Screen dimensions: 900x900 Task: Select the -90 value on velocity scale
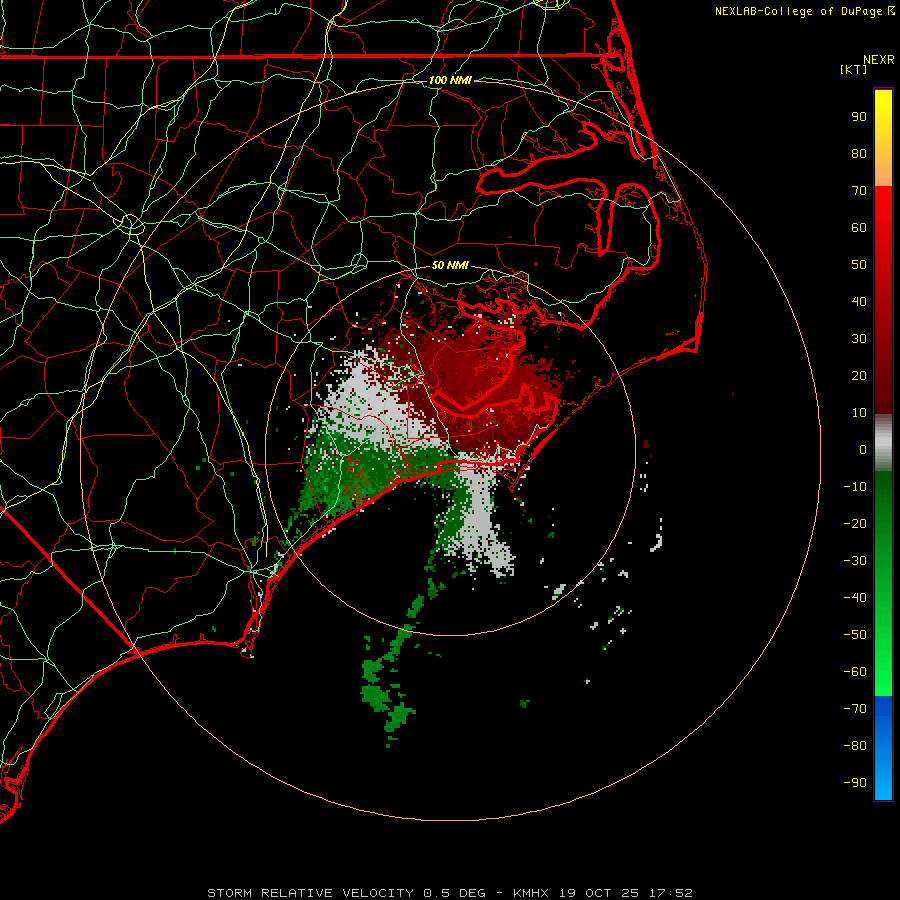pyautogui.click(x=855, y=783)
